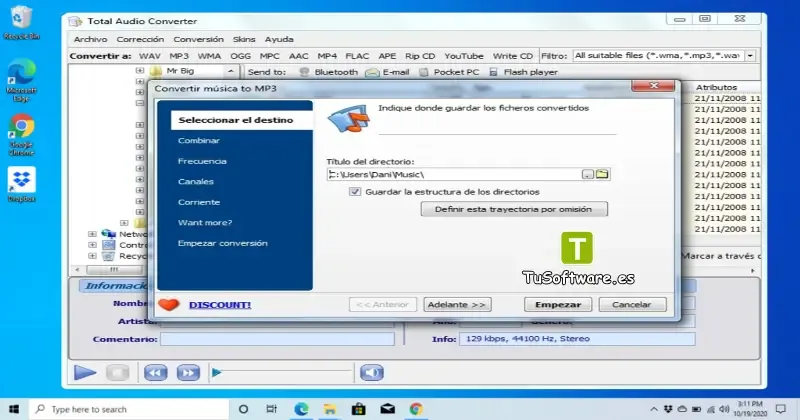
Task: Convert to FLAC format button
Action: (x=357, y=56)
